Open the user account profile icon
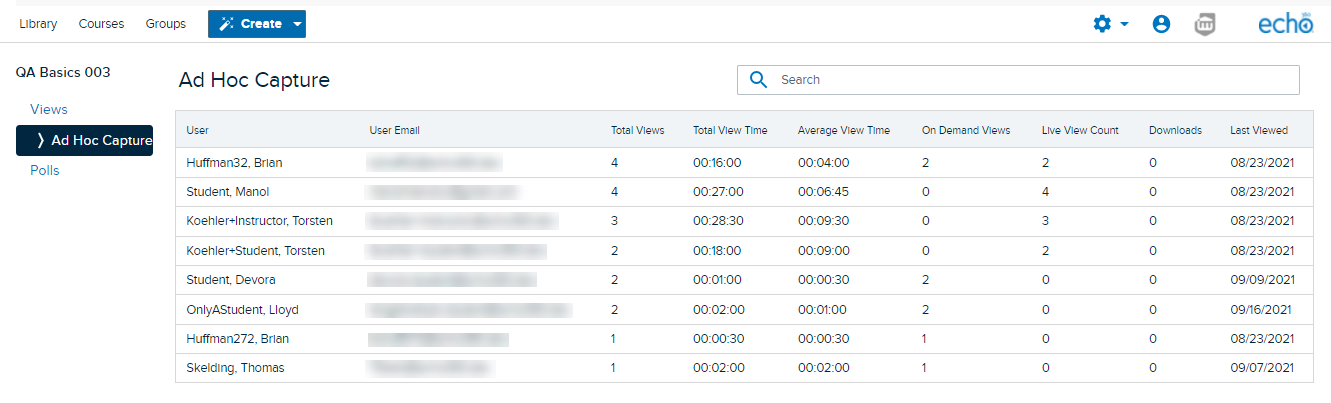 point(1161,24)
